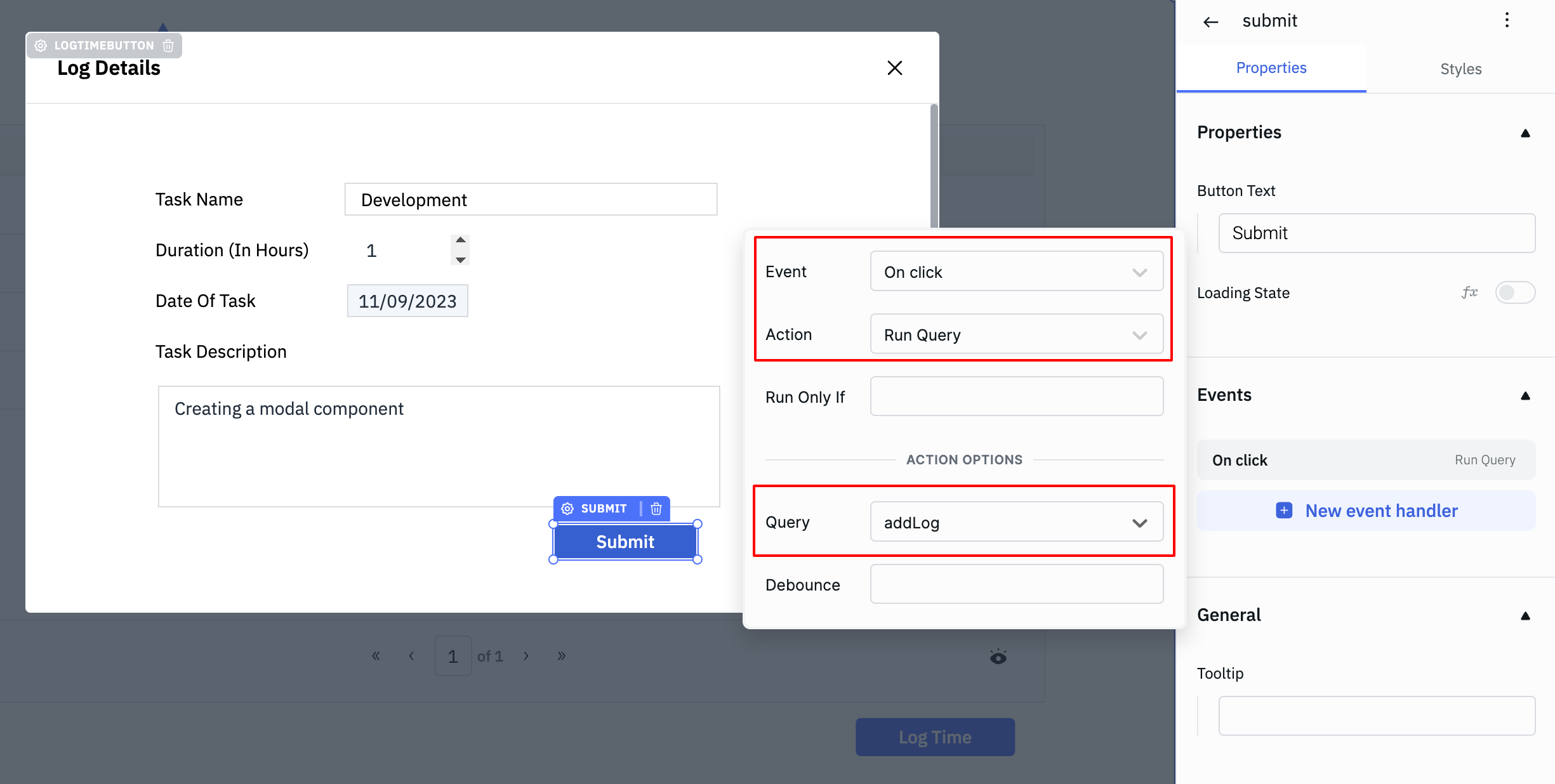Open the Query dropdown showing addLog
Screen dimensions: 1555x784
click(1016, 522)
